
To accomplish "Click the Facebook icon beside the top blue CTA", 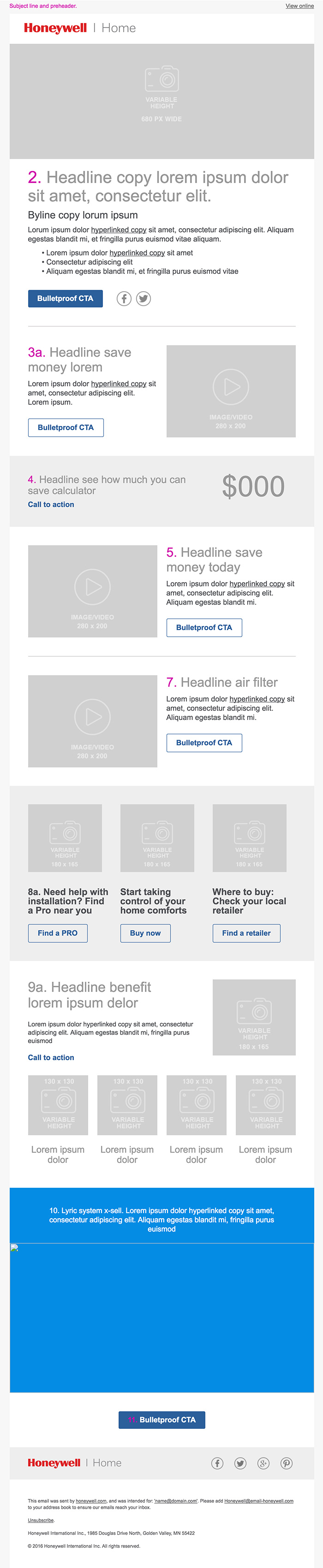I will pos(124,298).
